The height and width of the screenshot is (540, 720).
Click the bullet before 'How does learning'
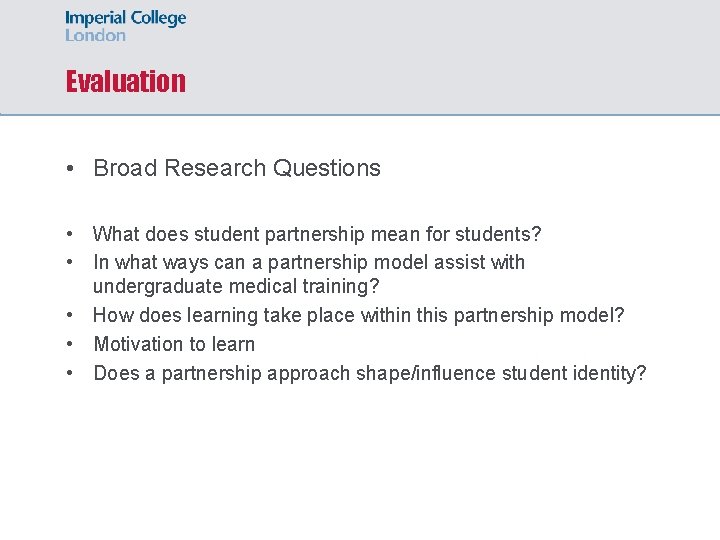(70, 315)
